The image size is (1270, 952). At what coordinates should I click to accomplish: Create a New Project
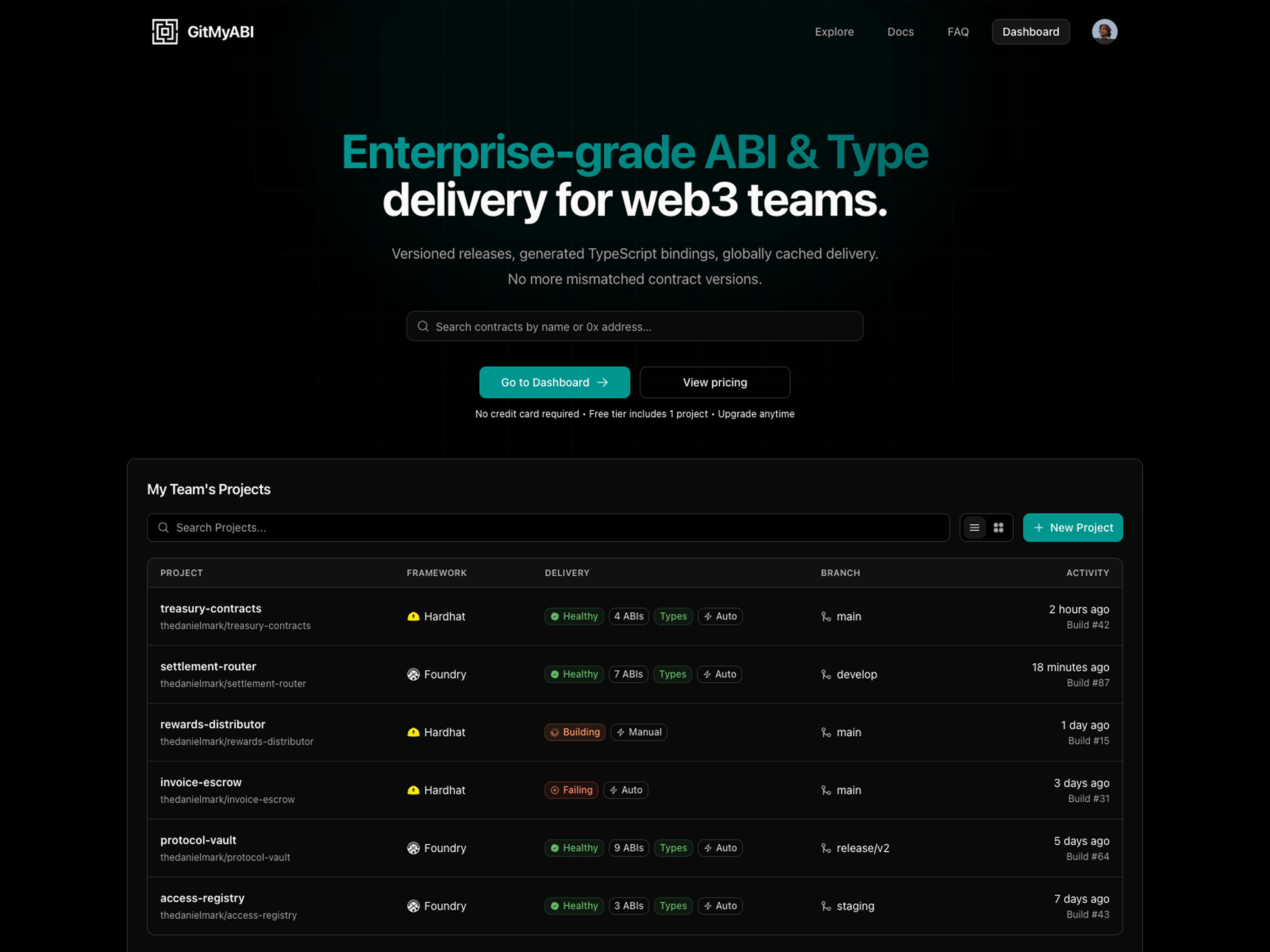(x=1072, y=527)
